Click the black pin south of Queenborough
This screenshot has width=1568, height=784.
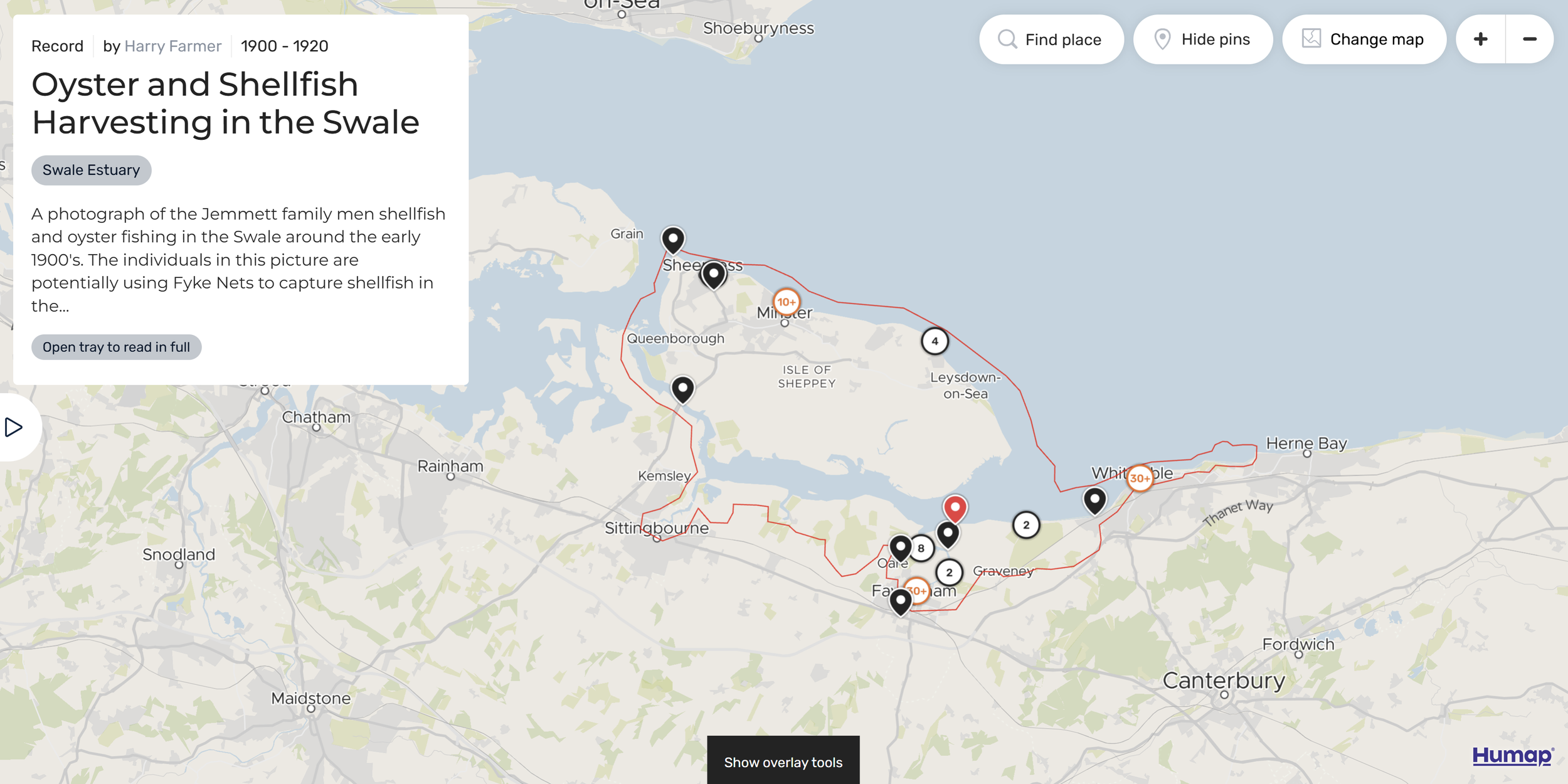point(682,389)
